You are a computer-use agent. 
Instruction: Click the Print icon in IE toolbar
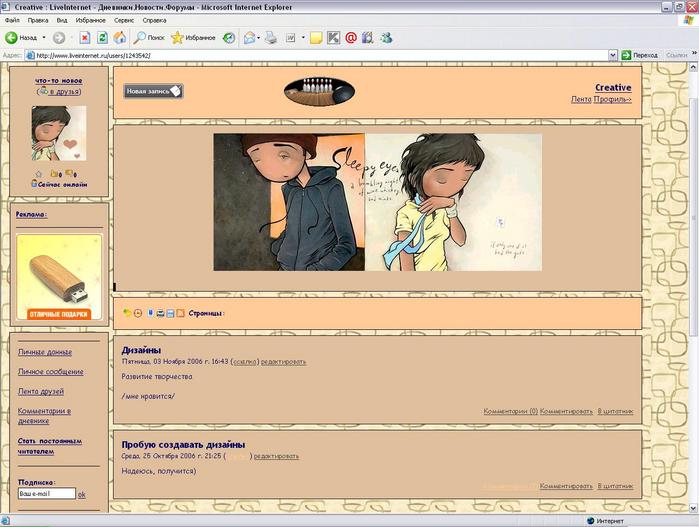[270, 38]
